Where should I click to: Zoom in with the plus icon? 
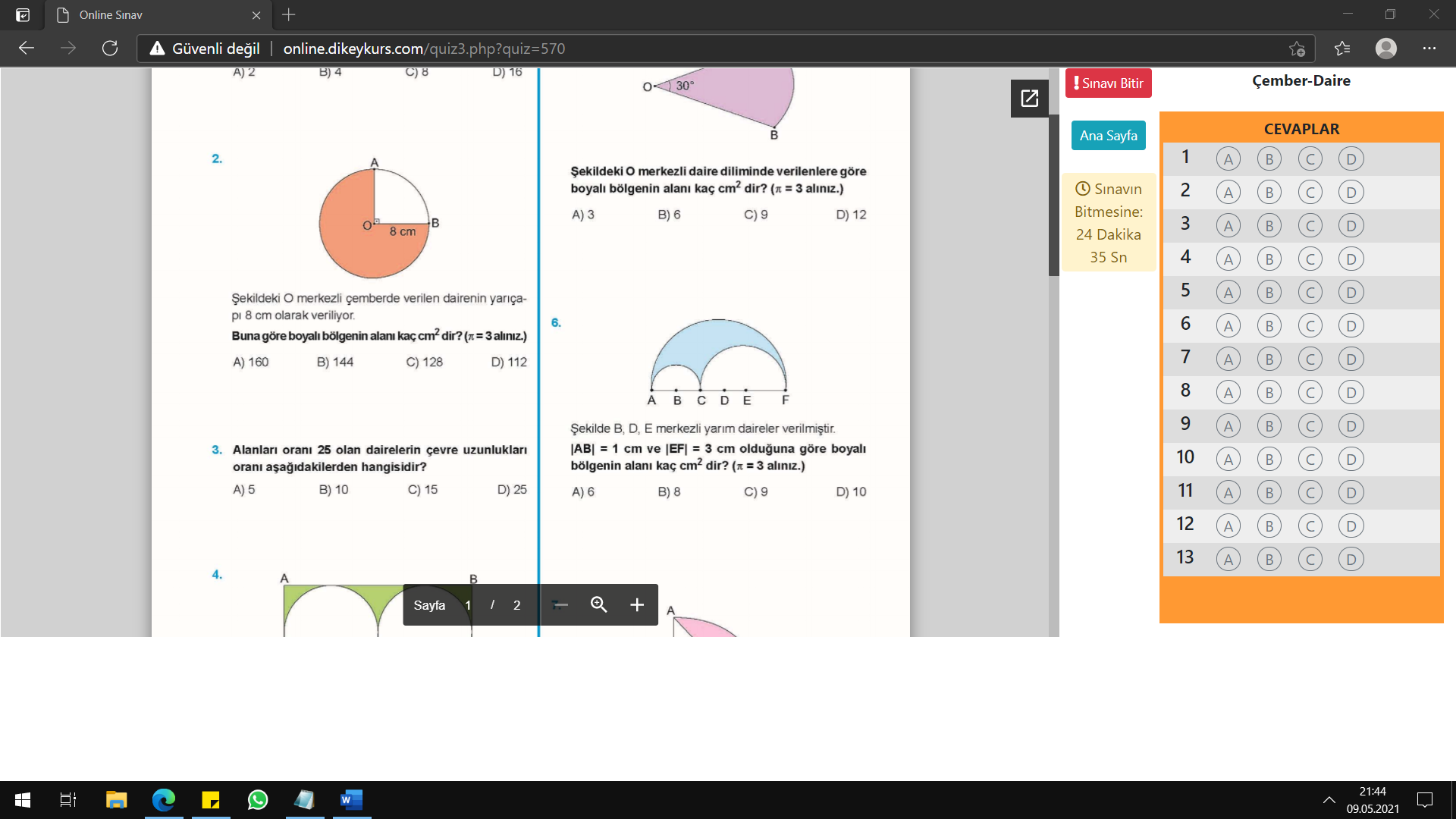click(637, 604)
